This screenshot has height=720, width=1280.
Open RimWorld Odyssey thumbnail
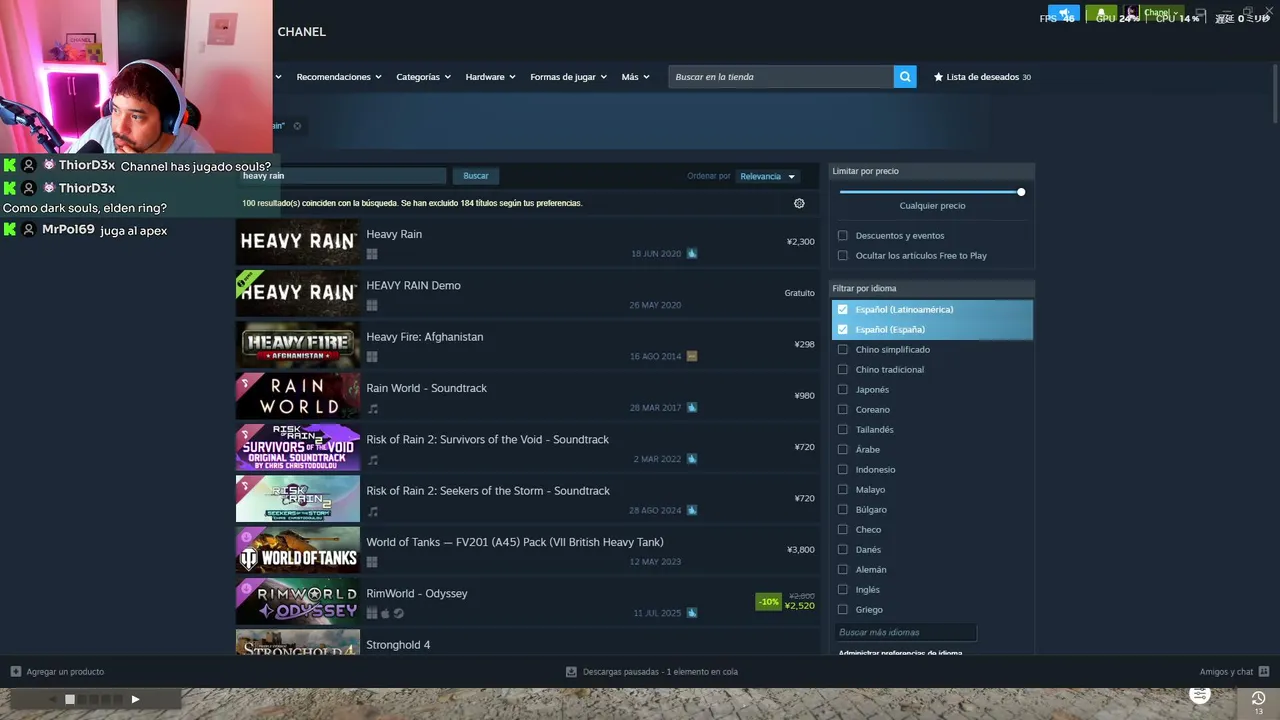point(298,601)
